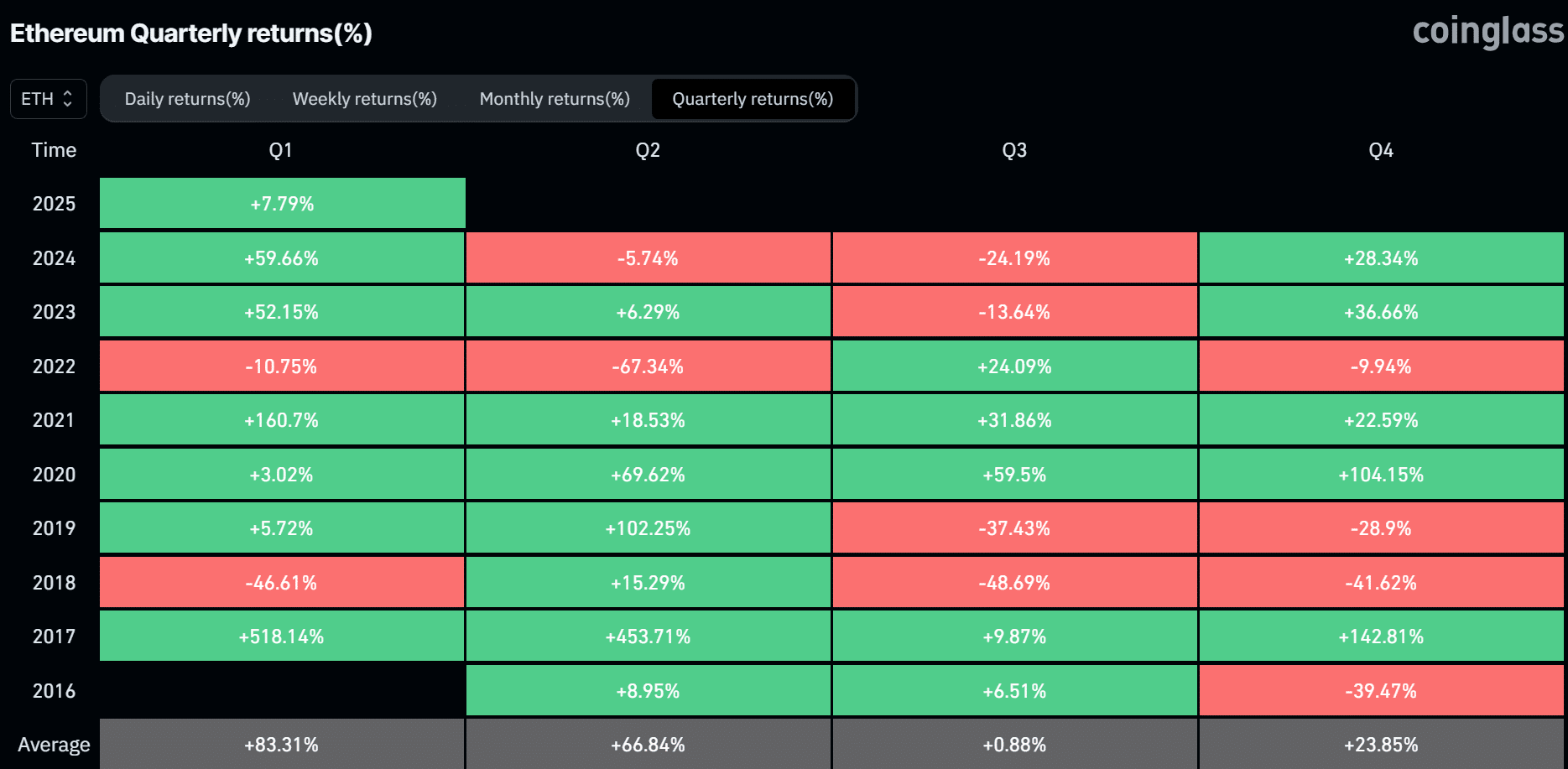Viewport: 1568px width, 769px height.
Task: Select the 2018 Q4 cell -41.62%
Action: (x=1382, y=582)
